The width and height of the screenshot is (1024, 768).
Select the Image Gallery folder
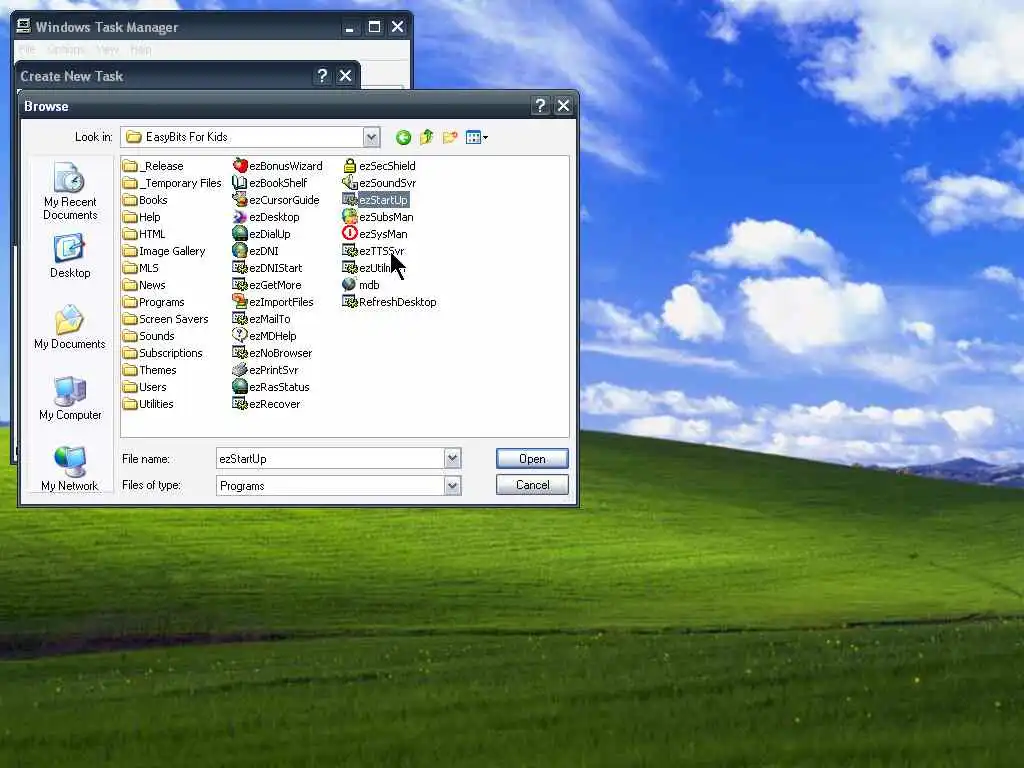coord(164,251)
